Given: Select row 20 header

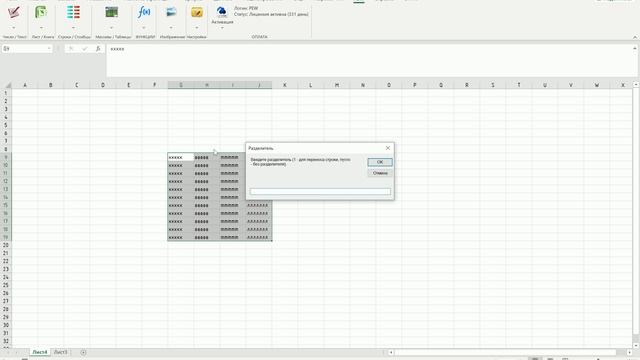Looking at the screenshot, I should [x=6, y=245].
